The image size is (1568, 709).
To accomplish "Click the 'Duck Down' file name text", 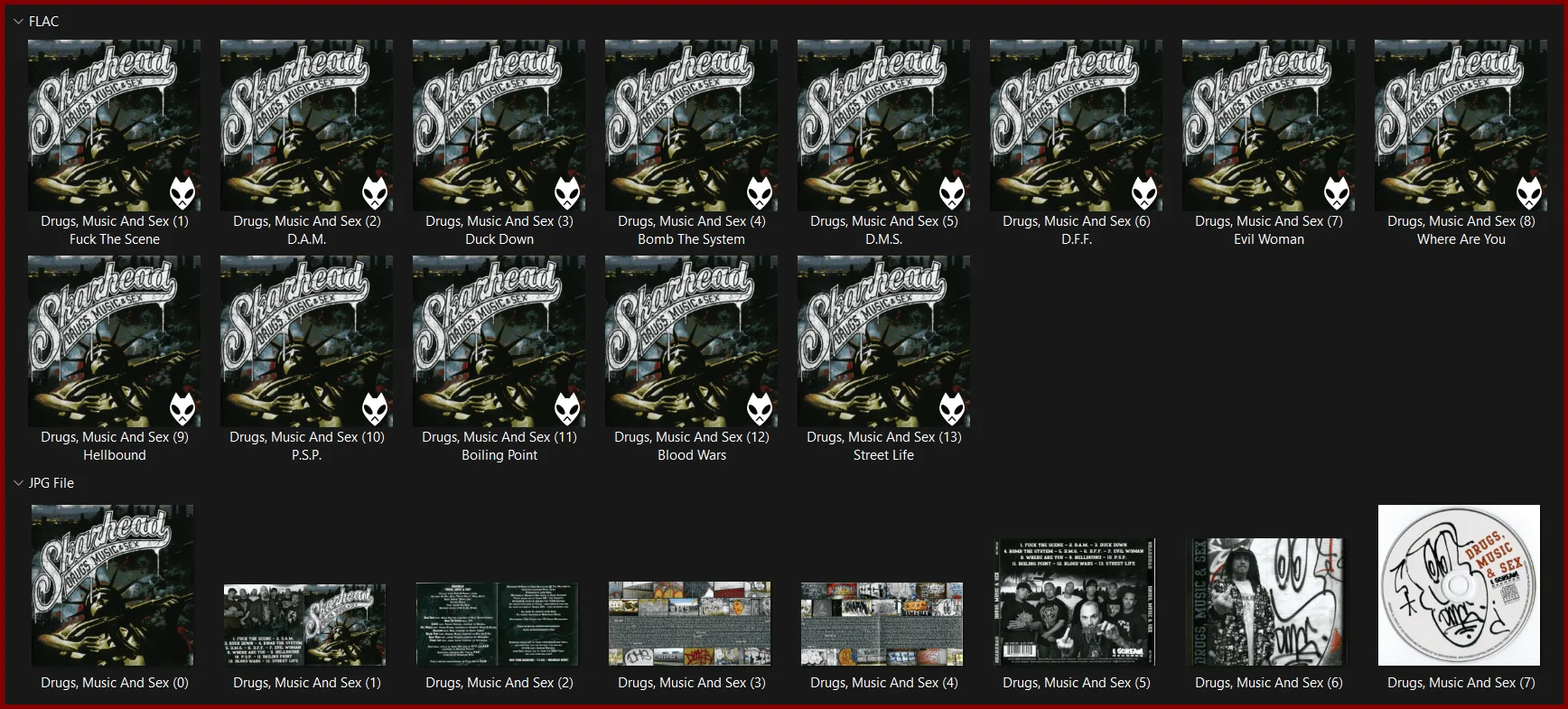I will click(499, 239).
